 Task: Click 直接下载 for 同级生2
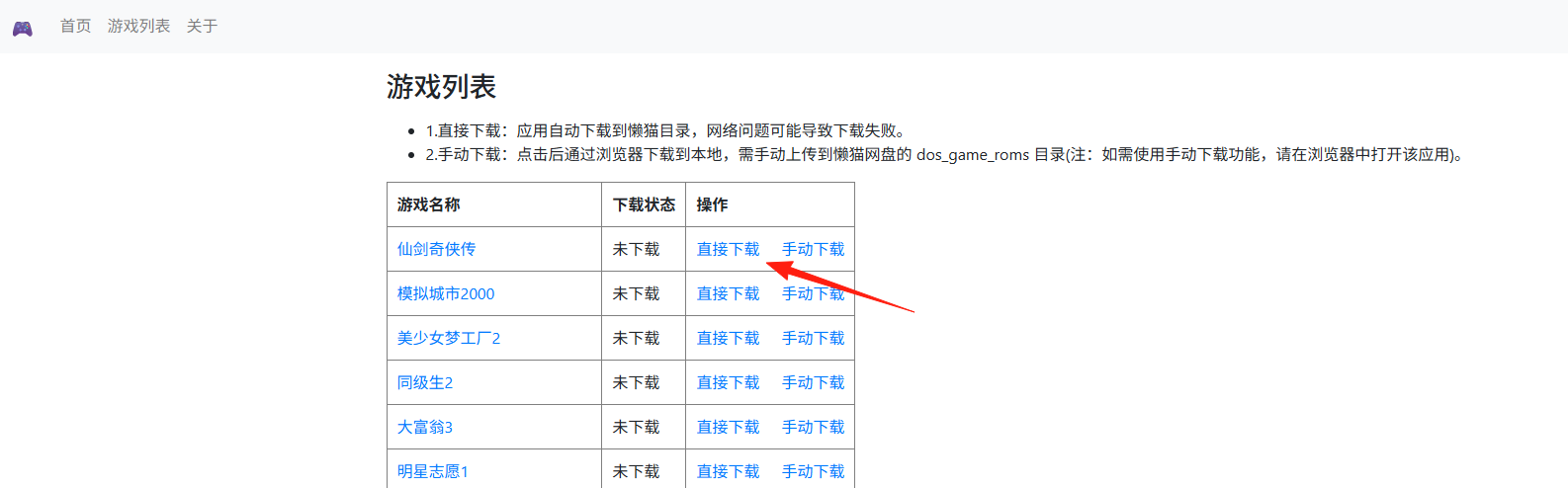[x=728, y=382]
